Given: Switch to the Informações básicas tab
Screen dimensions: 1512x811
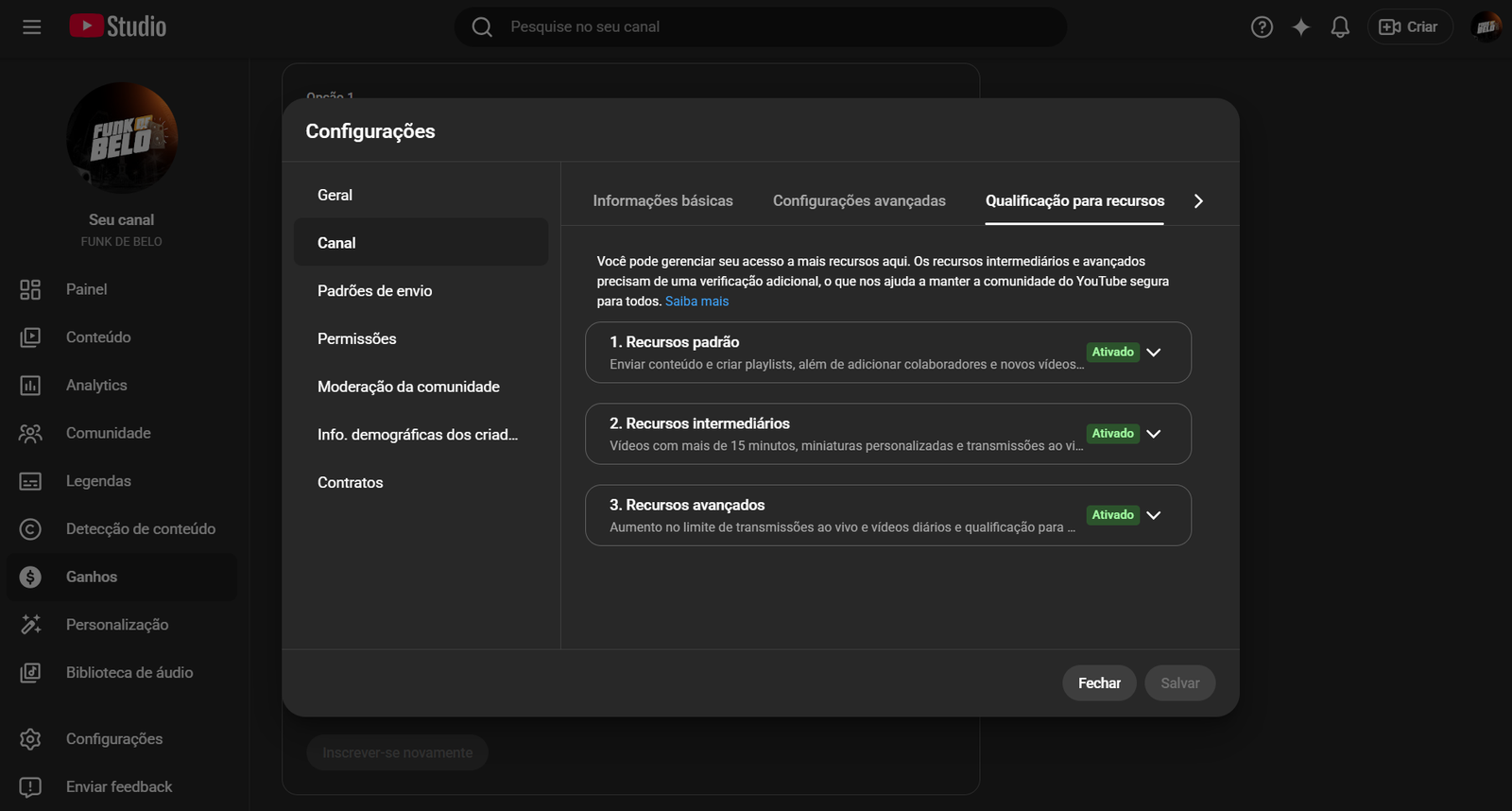Looking at the screenshot, I should 662,200.
